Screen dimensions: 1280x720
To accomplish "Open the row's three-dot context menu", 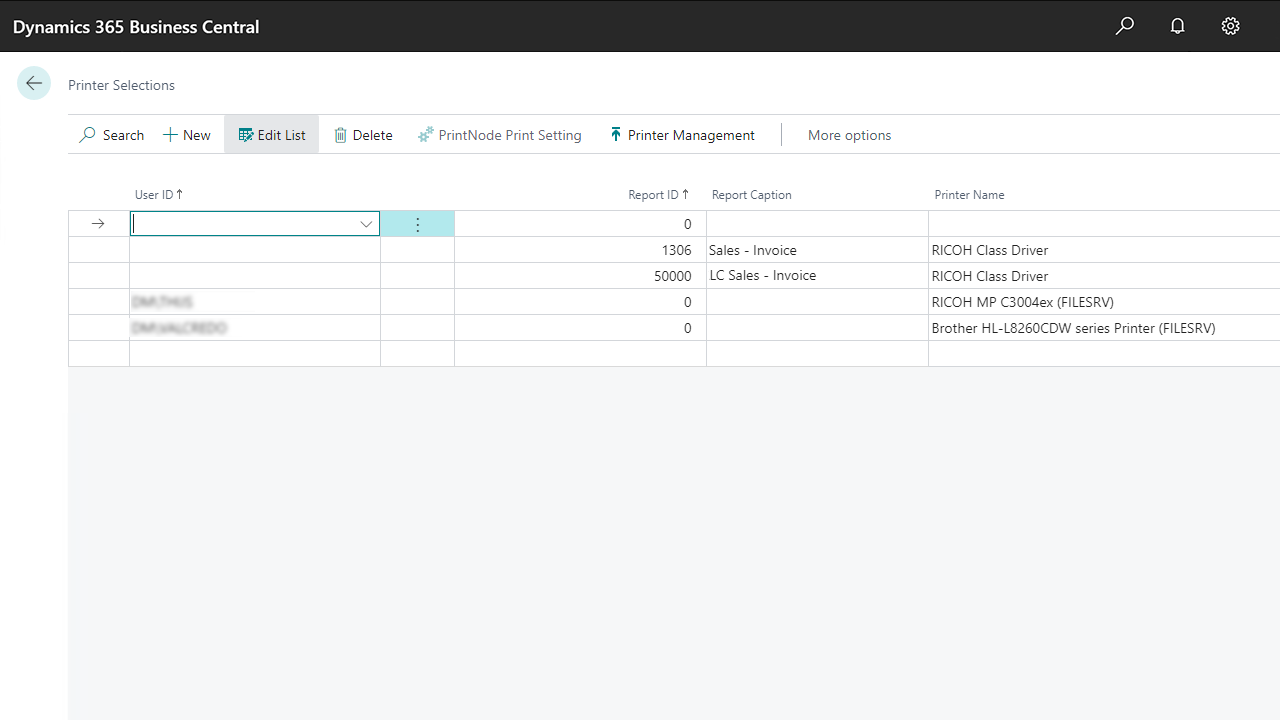I will coord(418,224).
